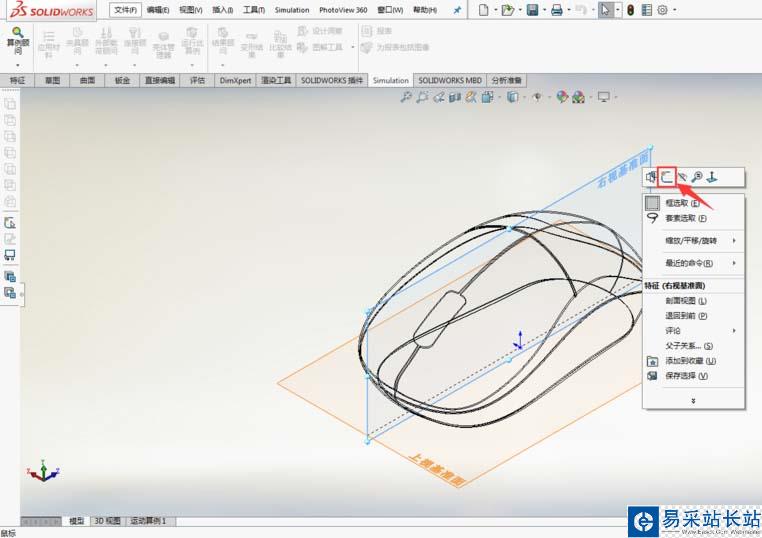Image resolution: width=762 pixels, height=538 pixels.
Task: Open the View Orientation cube icon
Action: click(487, 97)
